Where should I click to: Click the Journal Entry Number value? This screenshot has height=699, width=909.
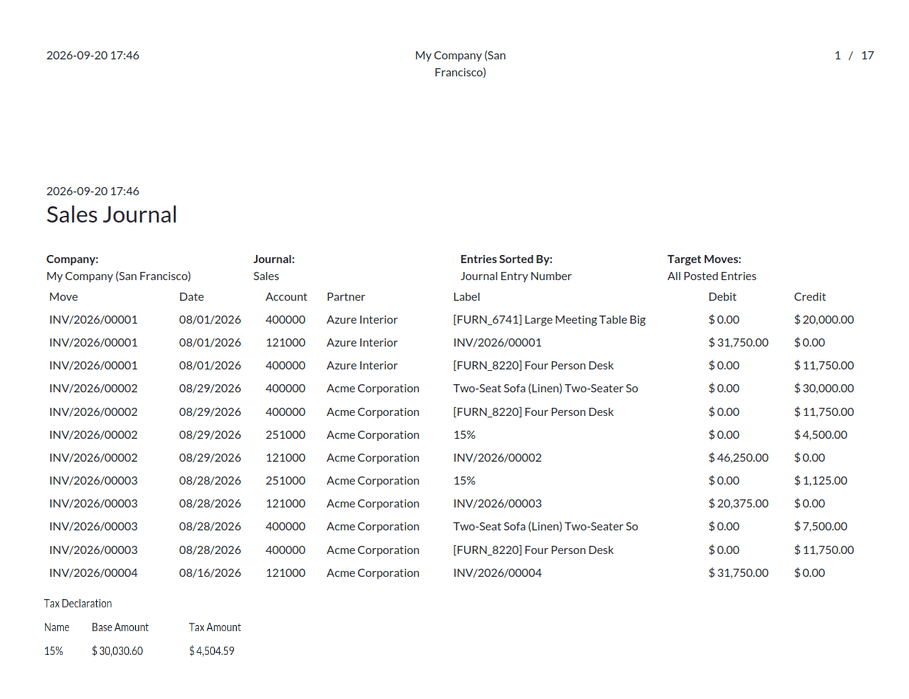(515, 276)
